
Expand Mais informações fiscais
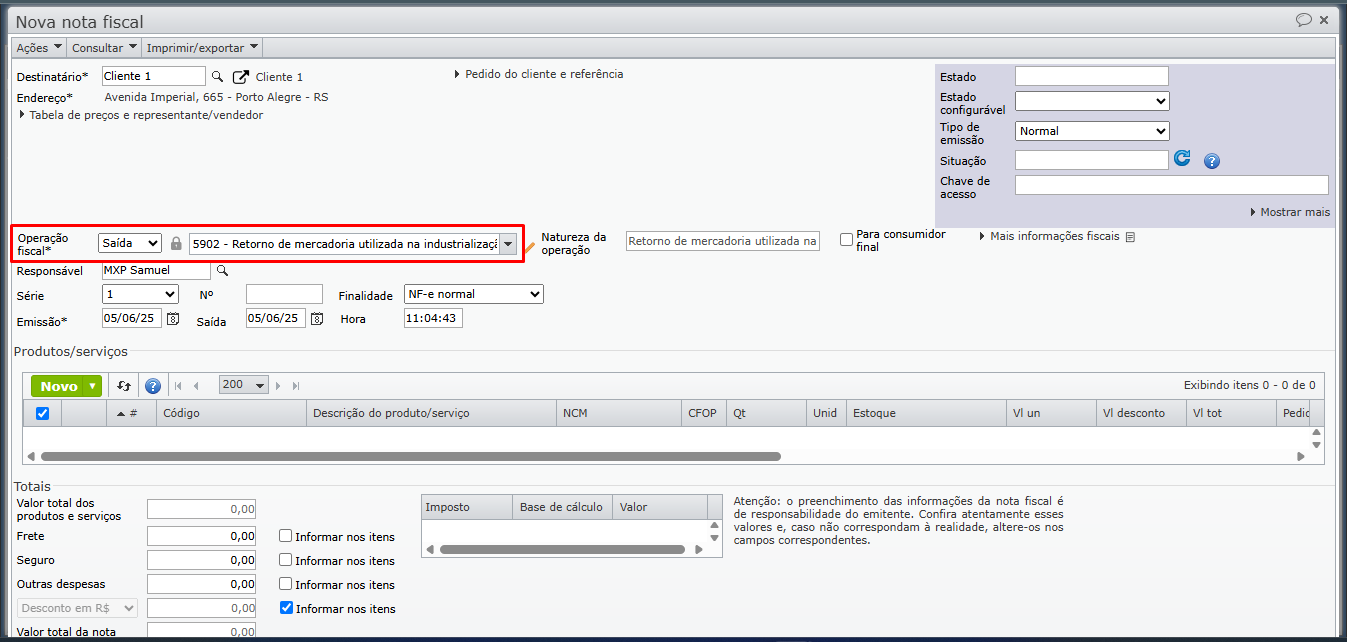[1049, 237]
